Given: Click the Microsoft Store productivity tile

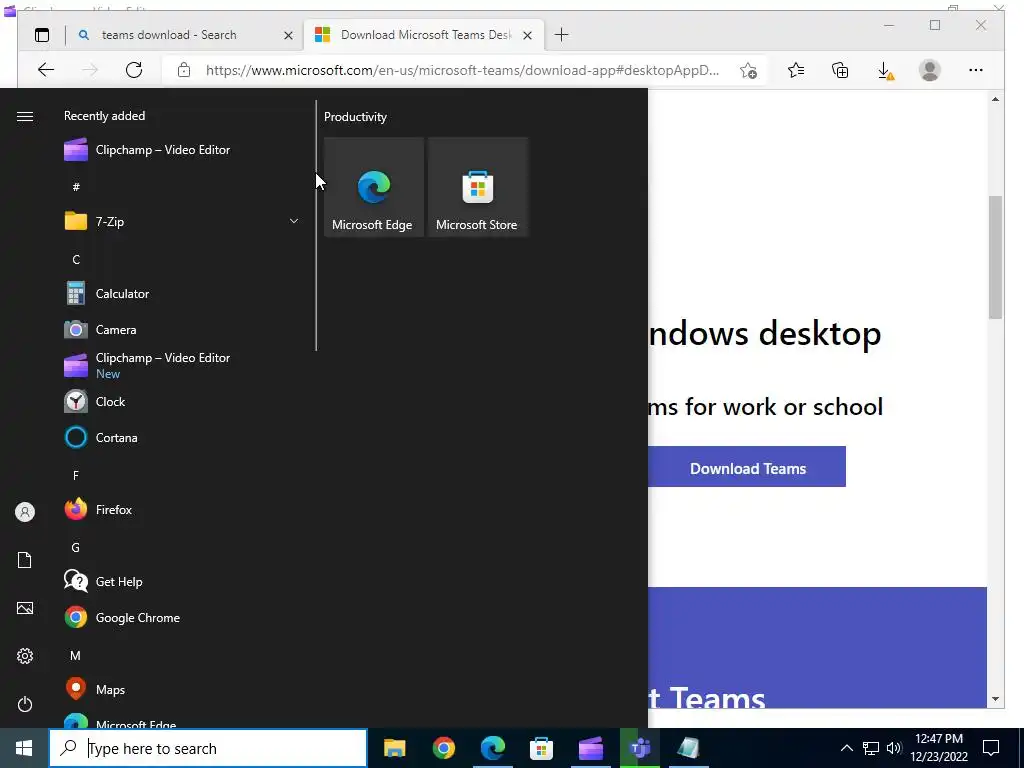Looking at the screenshot, I should (x=477, y=187).
